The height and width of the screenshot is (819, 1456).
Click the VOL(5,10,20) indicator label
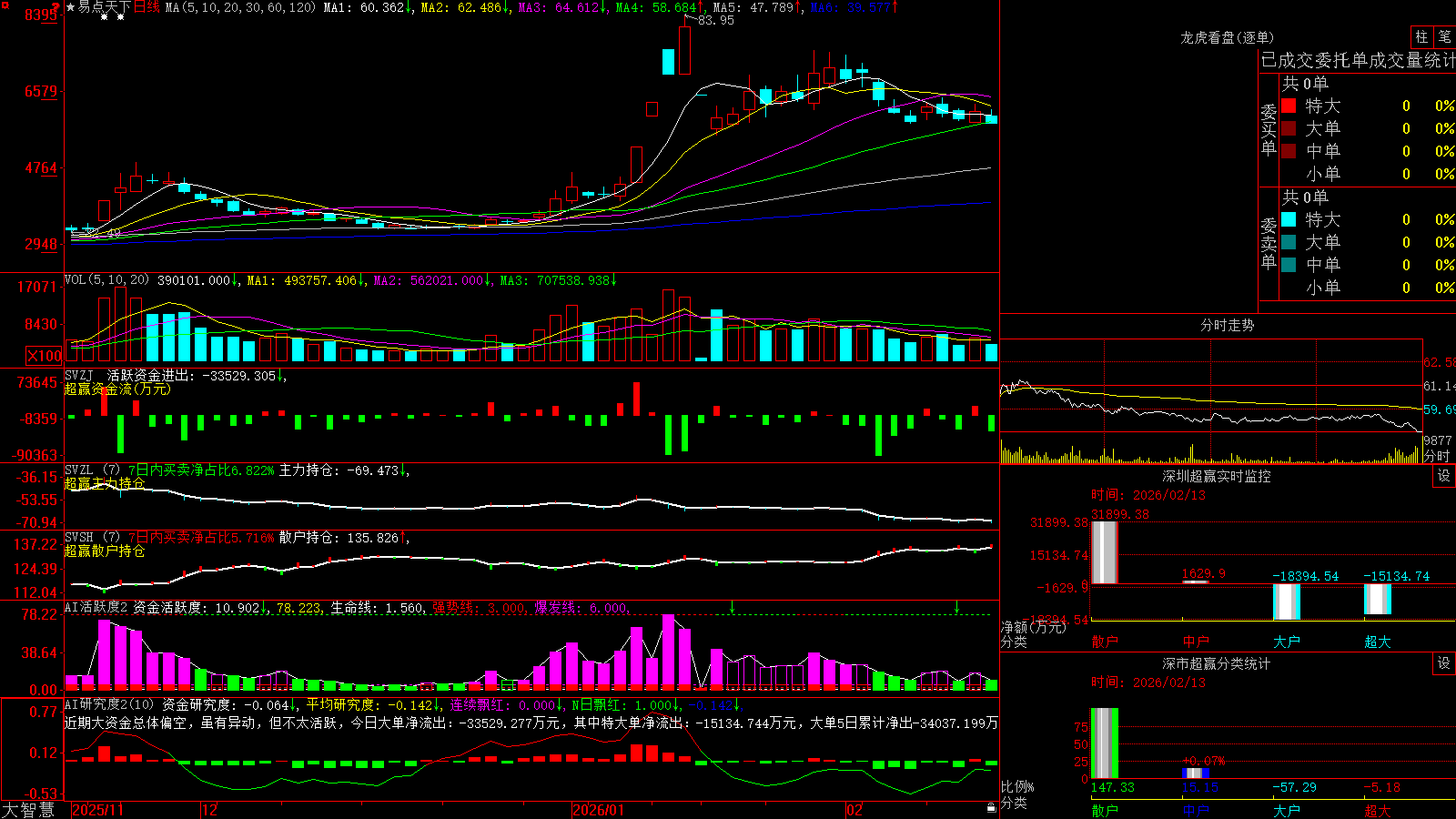click(x=106, y=280)
